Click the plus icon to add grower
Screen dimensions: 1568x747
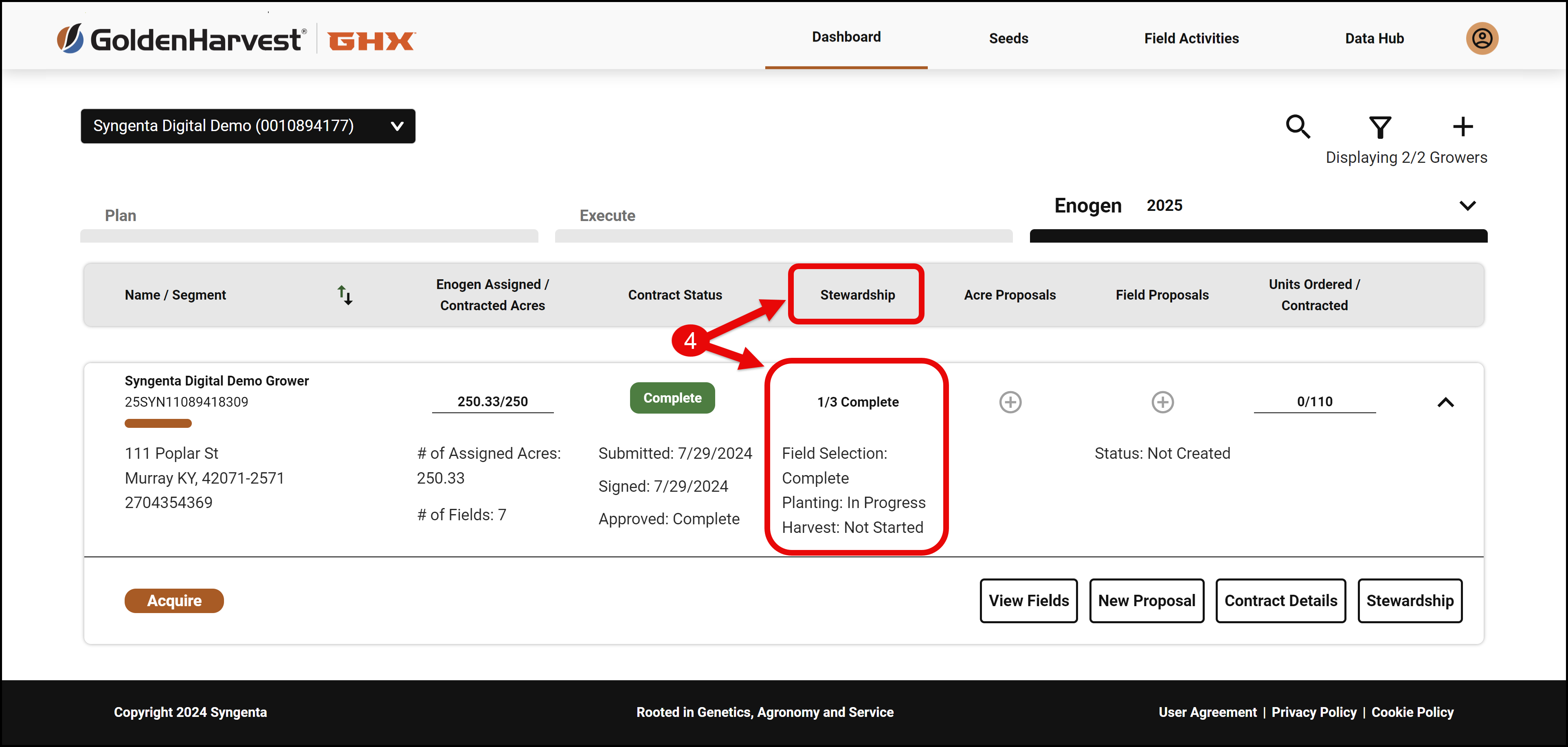point(1463,127)
